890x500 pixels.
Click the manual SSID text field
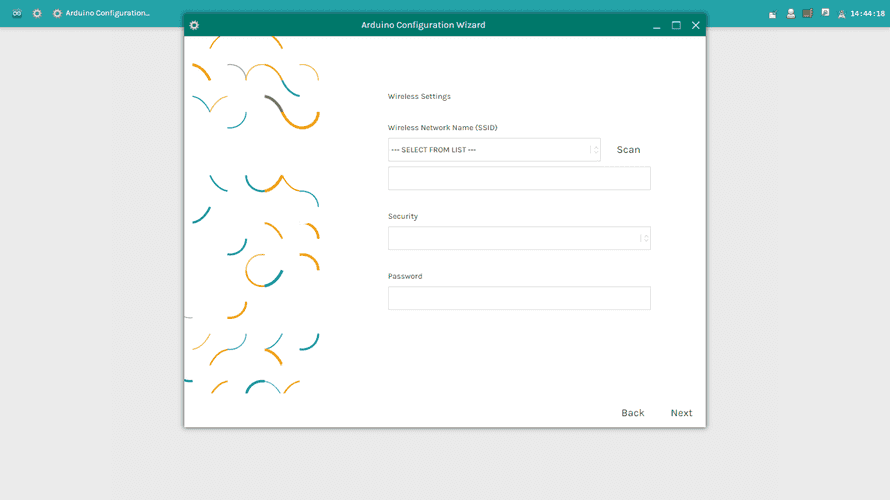519,179
